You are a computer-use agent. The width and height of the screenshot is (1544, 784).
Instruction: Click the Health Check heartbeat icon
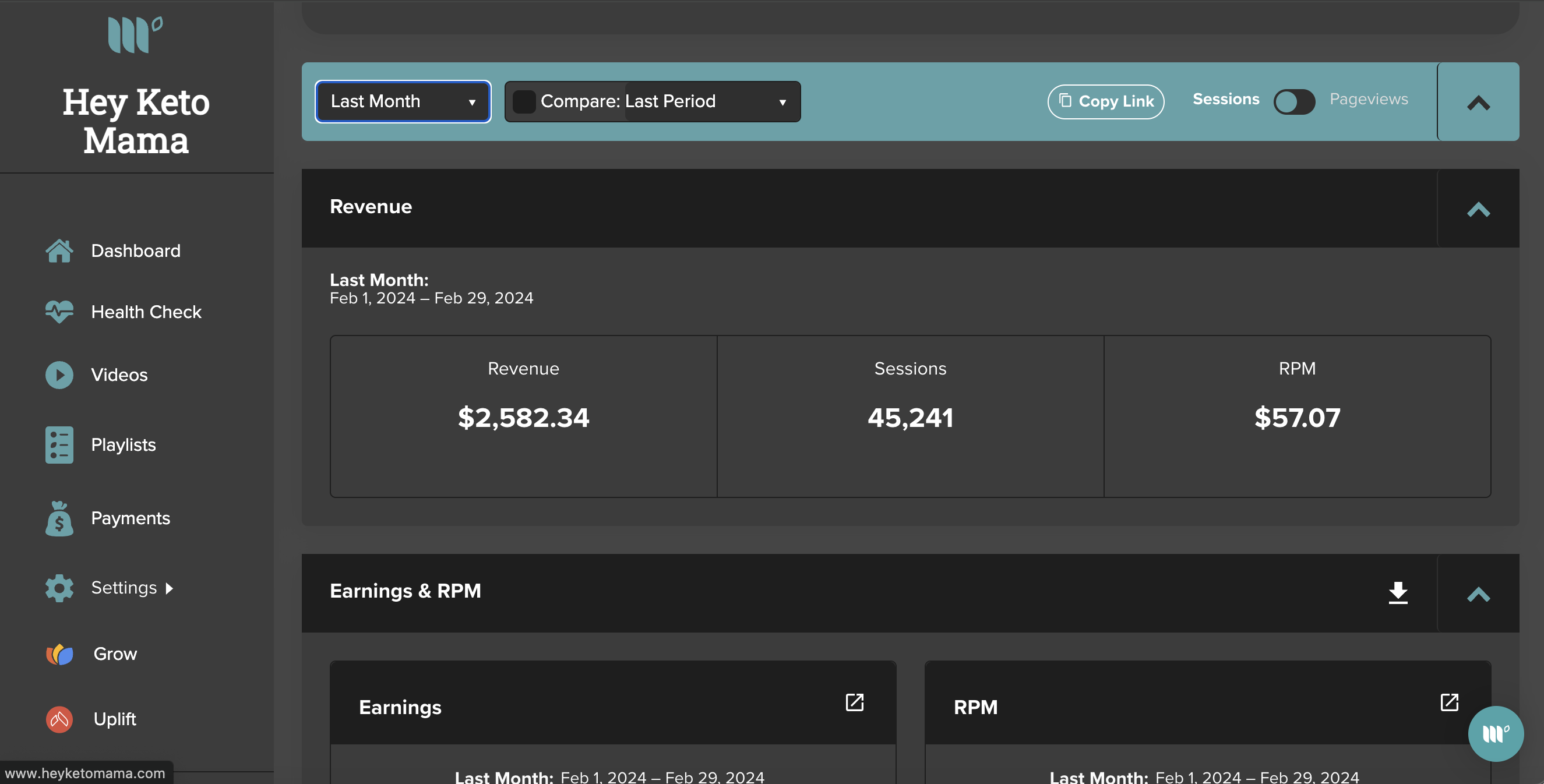[59, 312]
